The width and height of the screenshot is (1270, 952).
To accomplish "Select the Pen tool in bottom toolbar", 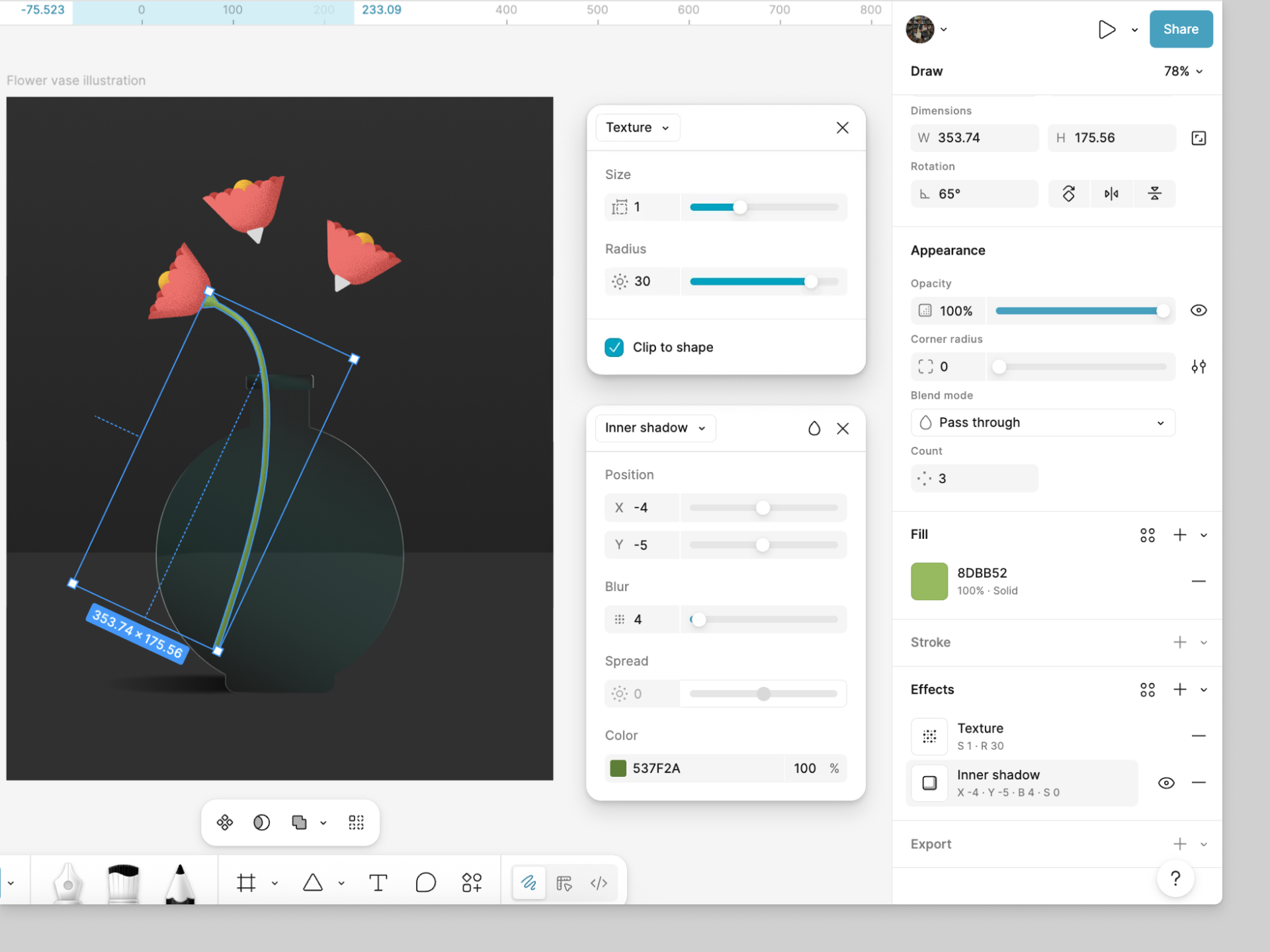I will [x=67, y=883].
